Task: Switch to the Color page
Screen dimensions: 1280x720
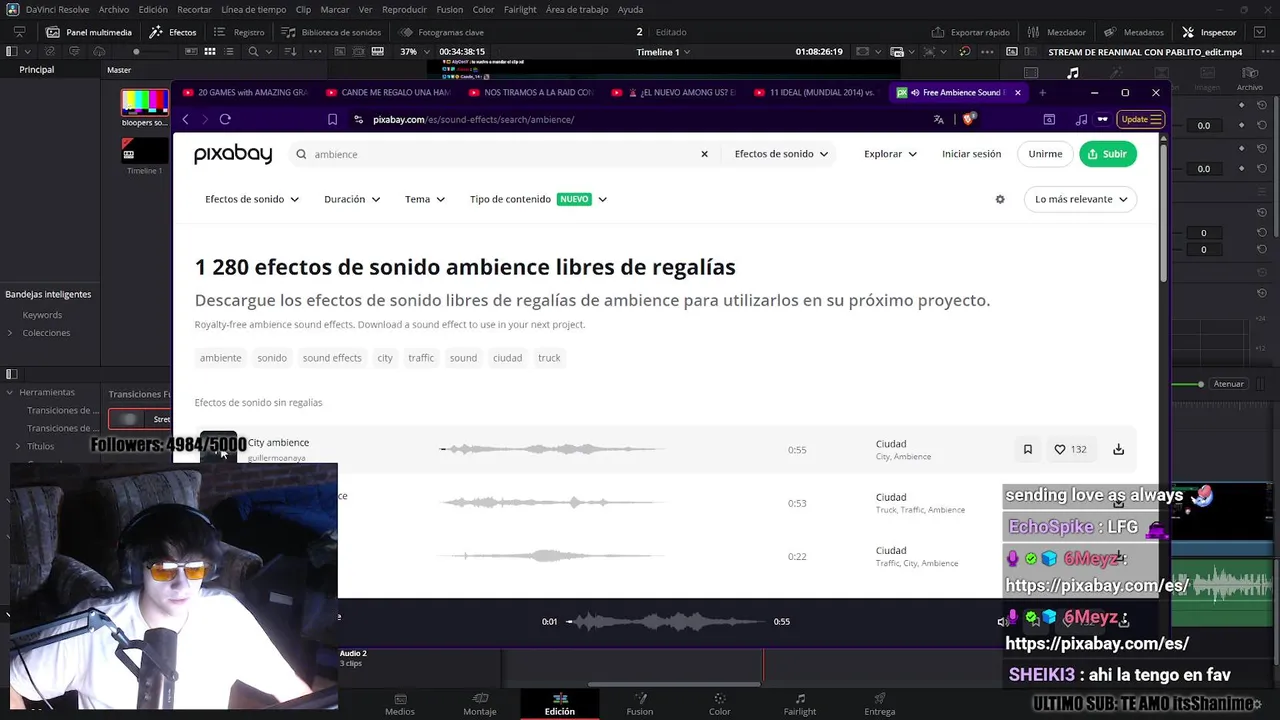Action: pos(720,705)
